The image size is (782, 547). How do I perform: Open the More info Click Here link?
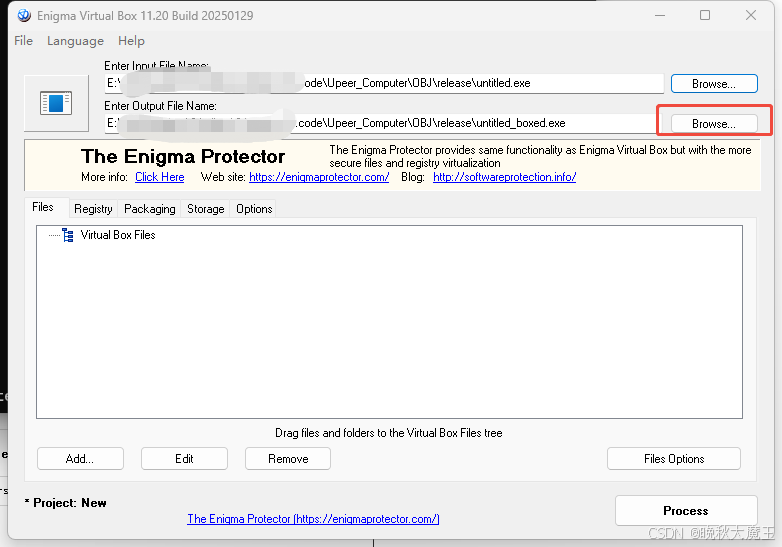click(160, 177)
